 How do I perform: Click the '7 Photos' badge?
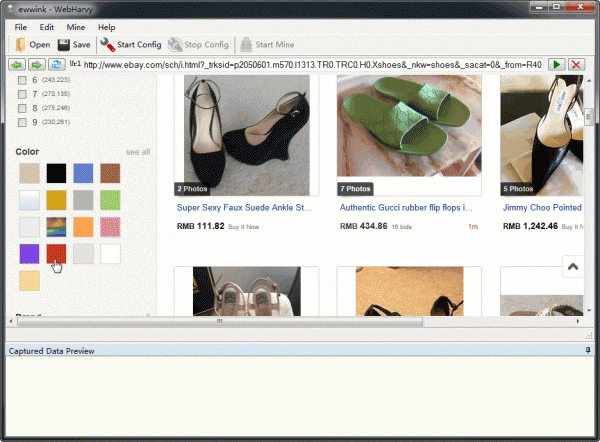pos(355,189)
